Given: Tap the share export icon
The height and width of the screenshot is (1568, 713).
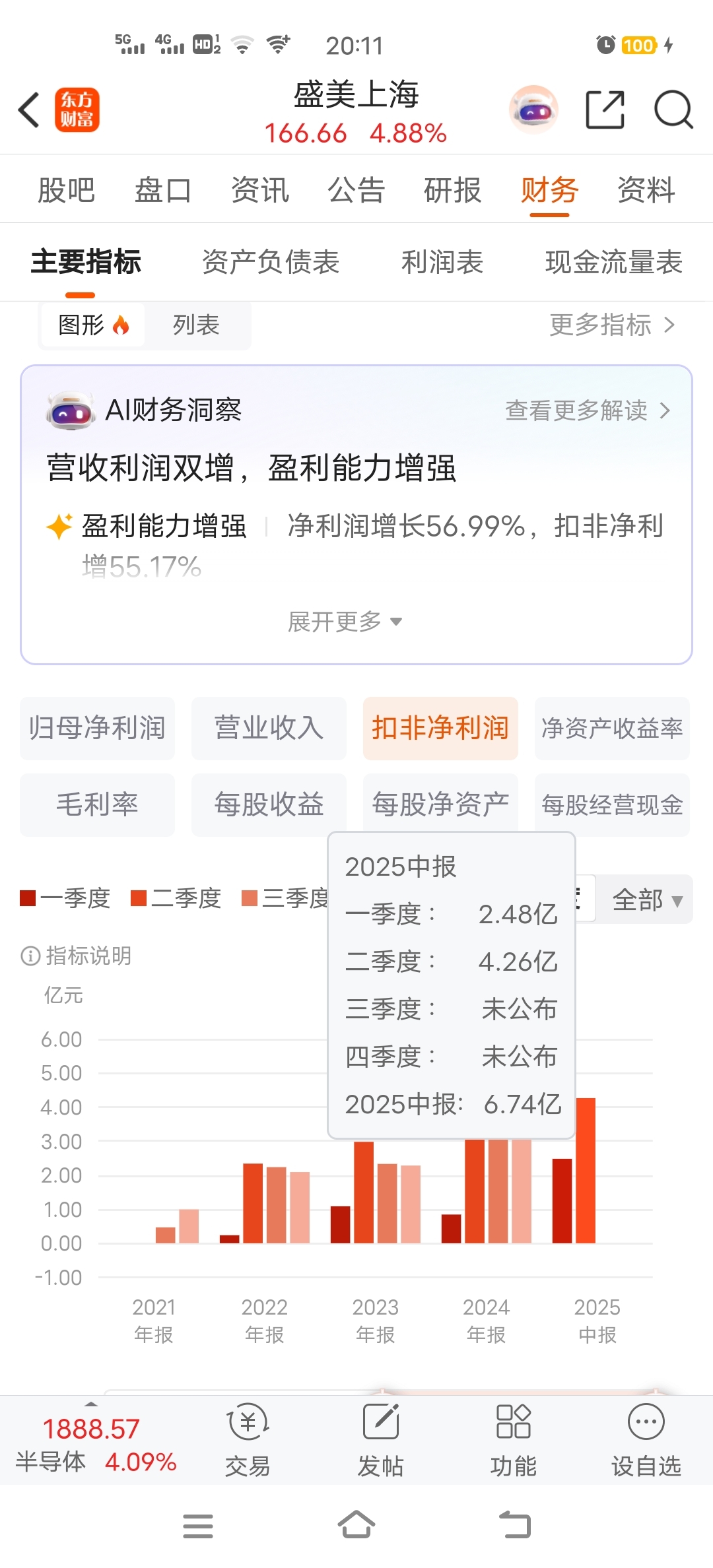Looking at the screenshot, I should point(605,110).
